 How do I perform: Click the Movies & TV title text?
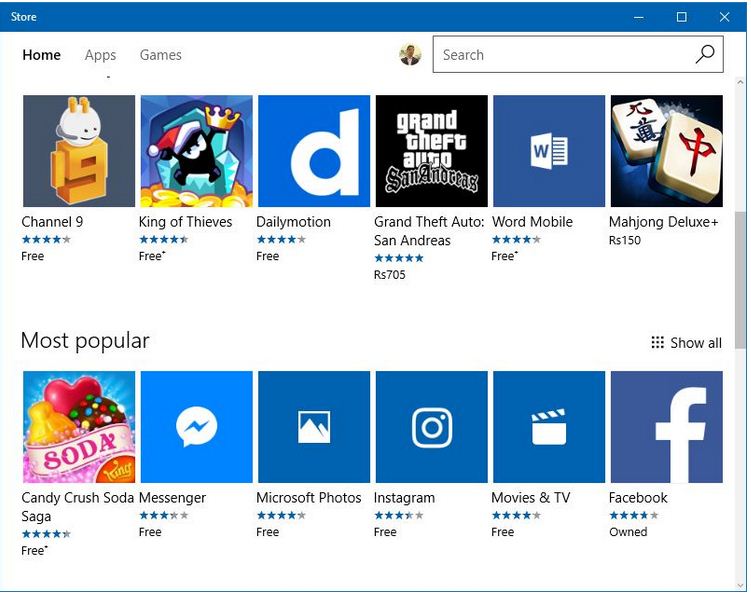tap(531, 498)
